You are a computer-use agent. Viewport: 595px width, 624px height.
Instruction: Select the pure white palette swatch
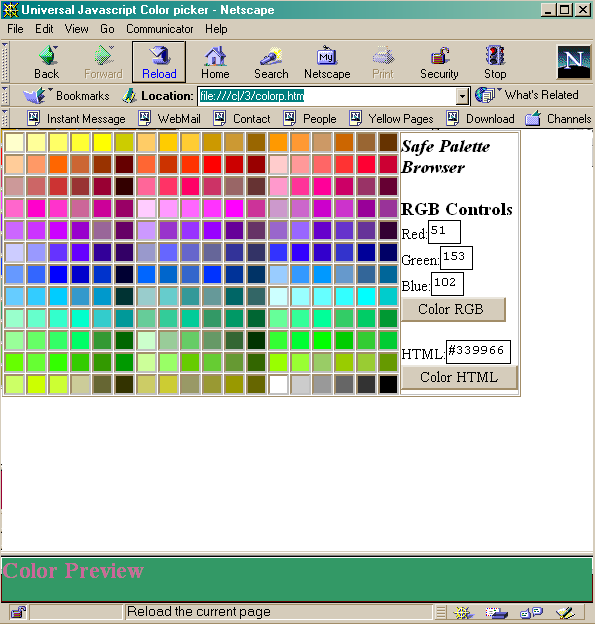(278, 384)
